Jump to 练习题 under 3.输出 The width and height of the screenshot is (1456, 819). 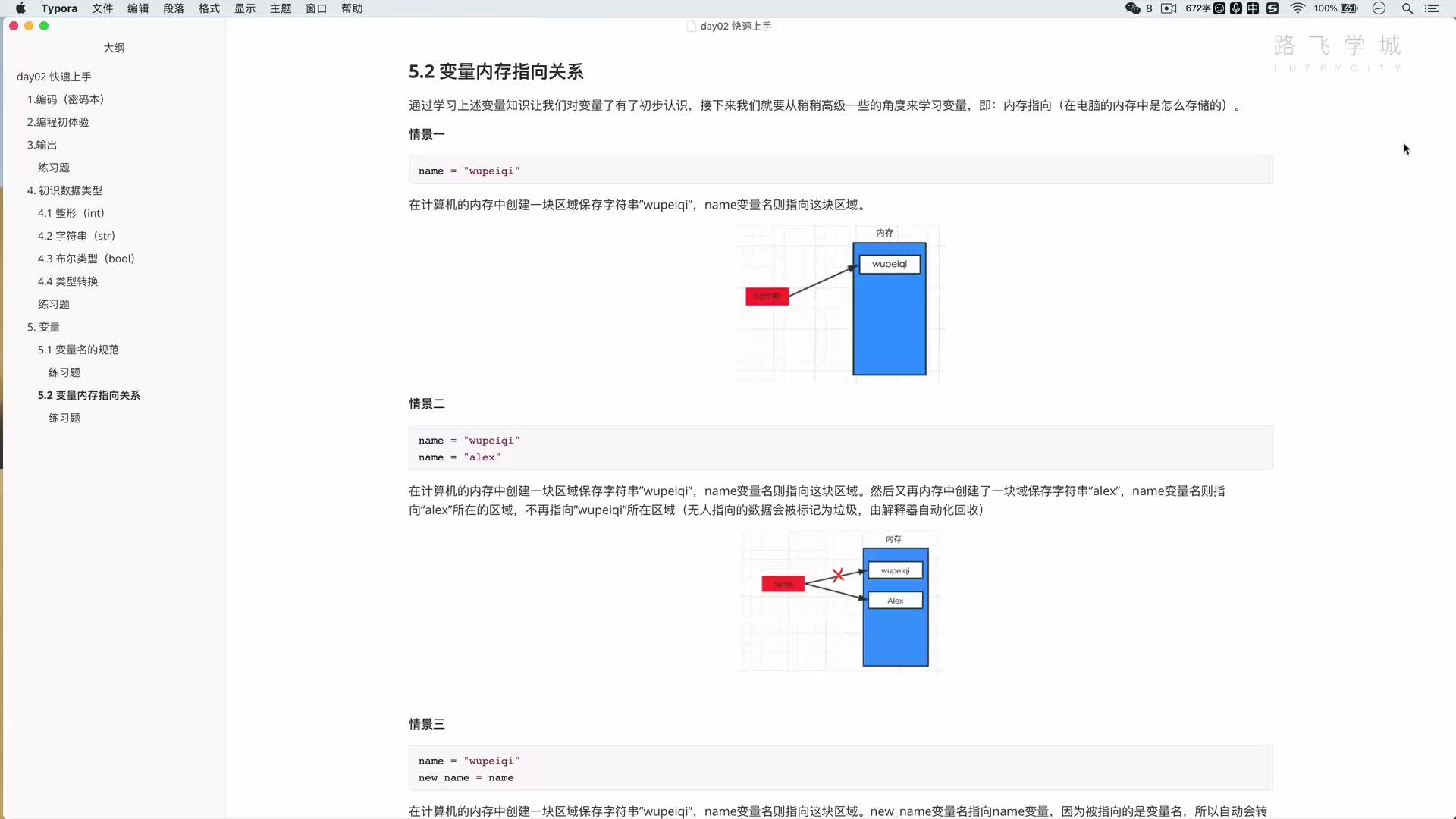pyautogui.click(x=54, y=168)
